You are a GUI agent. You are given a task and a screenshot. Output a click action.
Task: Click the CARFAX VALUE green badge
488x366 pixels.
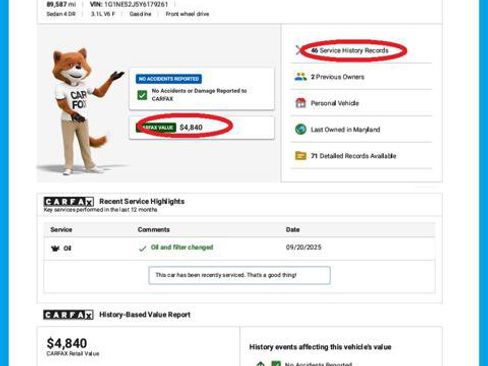156,127
